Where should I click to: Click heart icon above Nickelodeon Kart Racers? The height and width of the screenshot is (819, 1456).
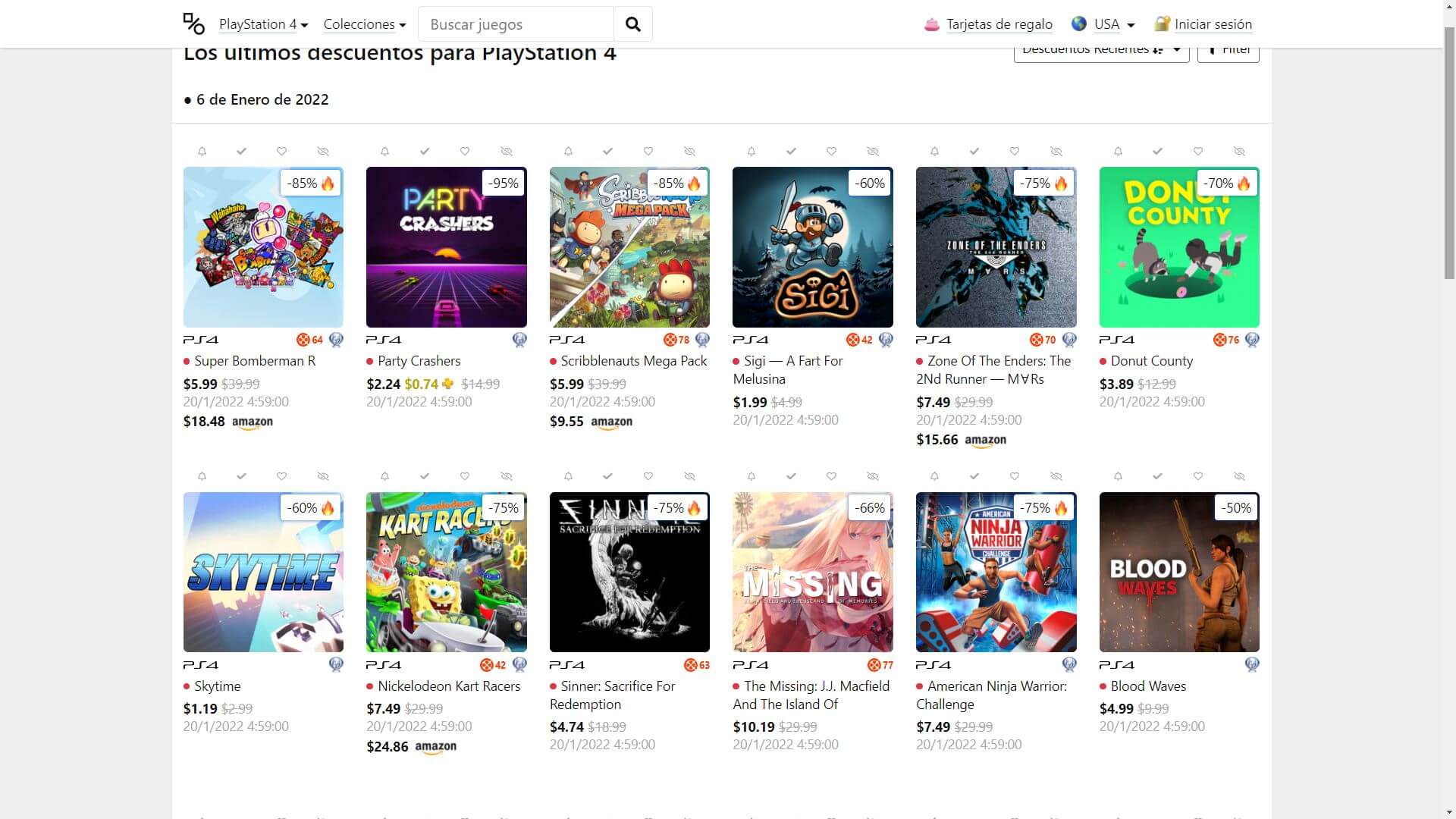click(x=465, y=476)
